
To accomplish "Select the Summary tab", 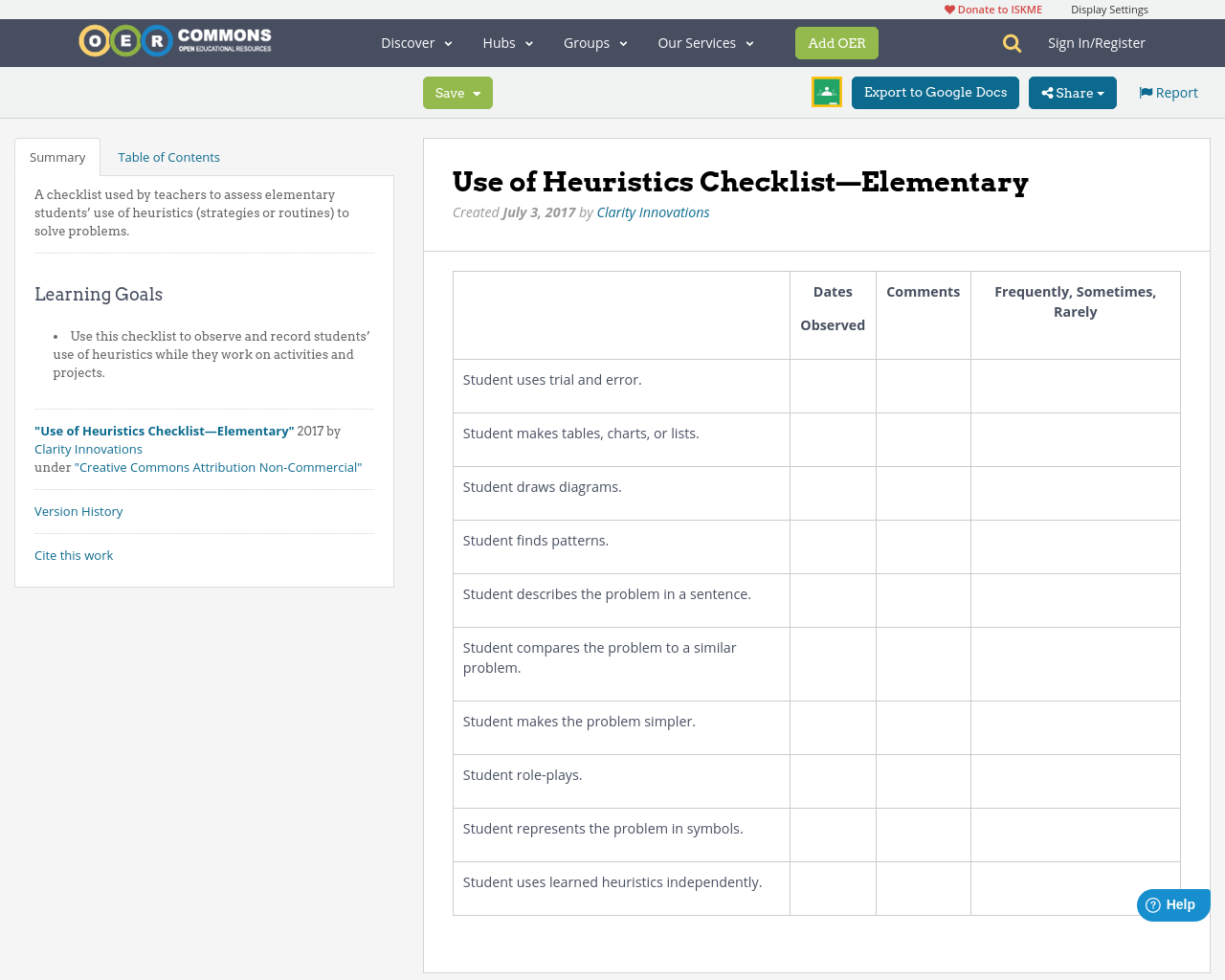I will click(57, 156).
